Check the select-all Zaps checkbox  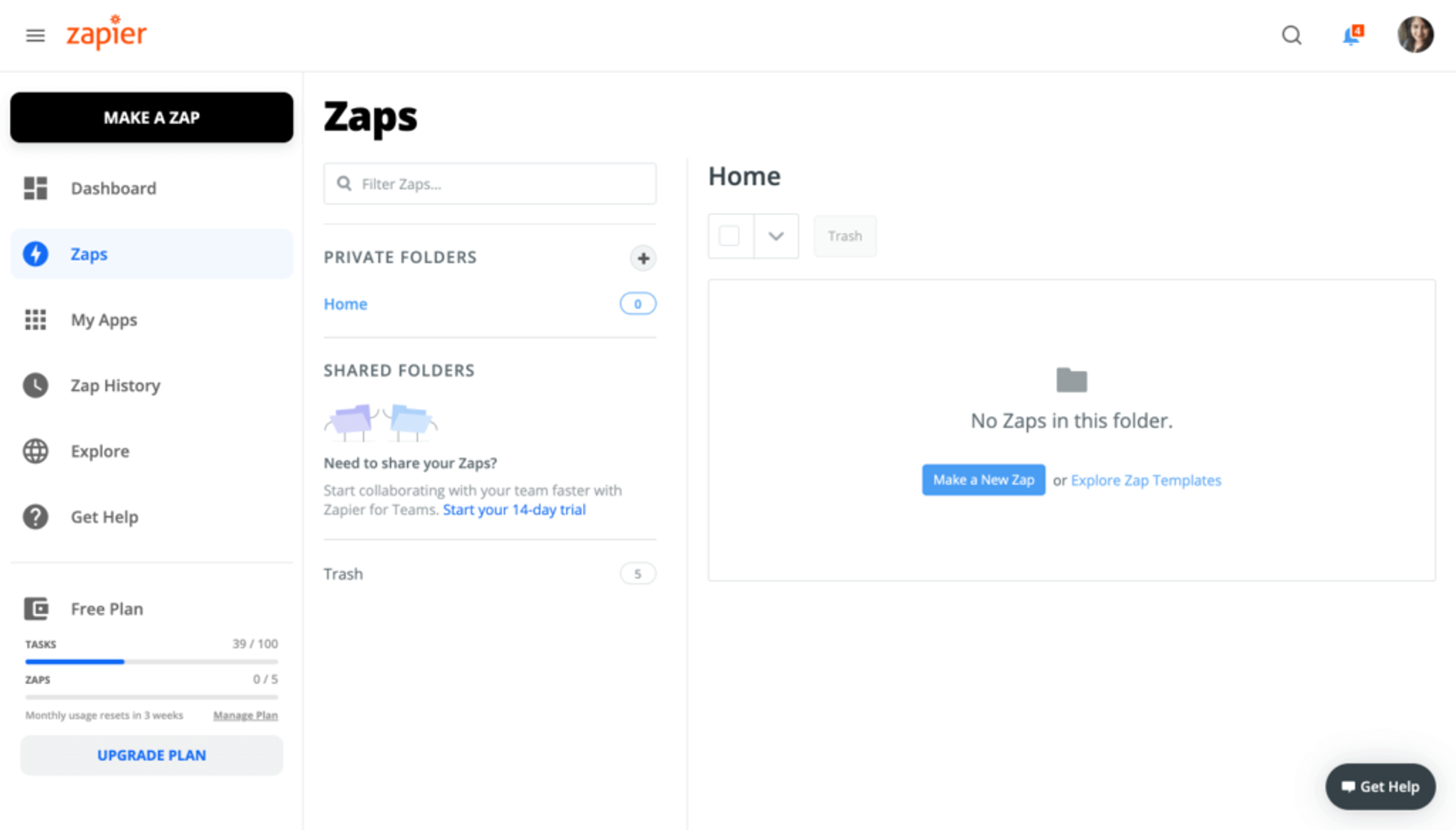730,235
